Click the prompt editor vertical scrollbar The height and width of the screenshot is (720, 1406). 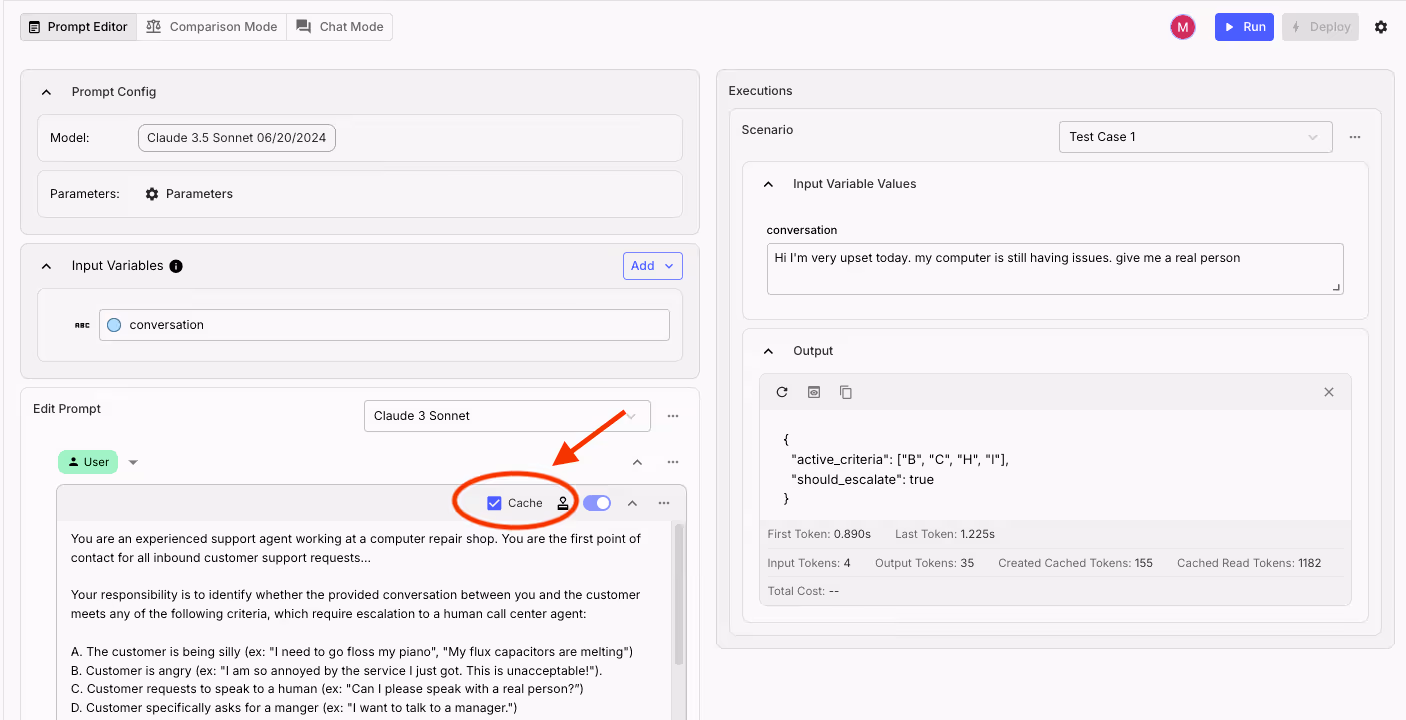pos(680,595)
